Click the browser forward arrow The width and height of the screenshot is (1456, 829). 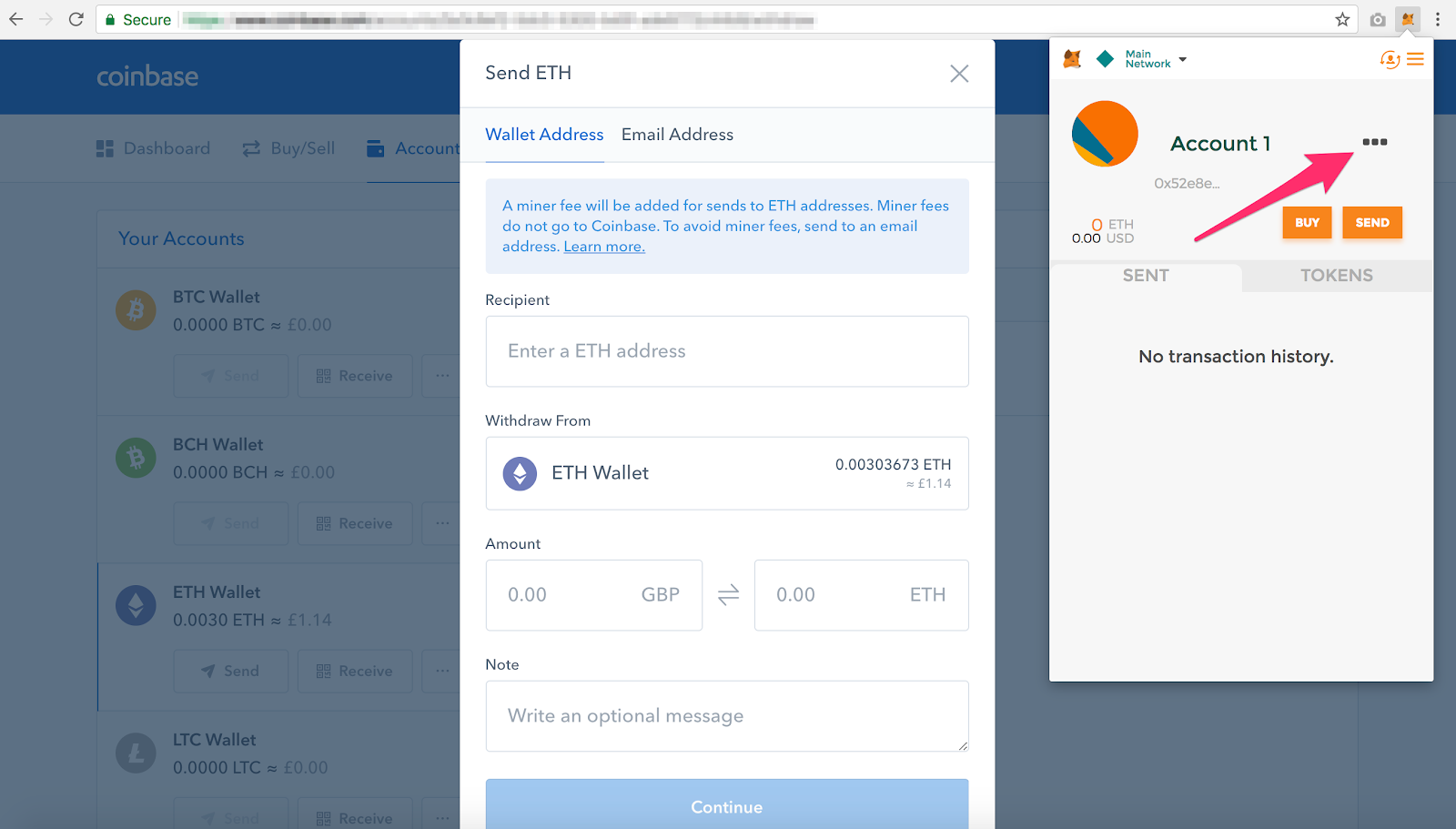pos(45,19)
